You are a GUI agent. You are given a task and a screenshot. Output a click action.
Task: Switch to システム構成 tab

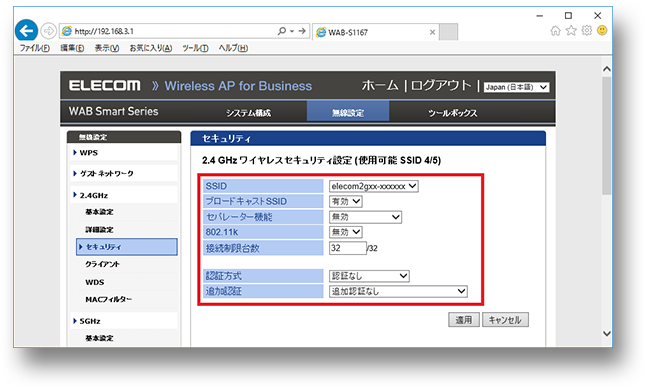tap(248, 113)
